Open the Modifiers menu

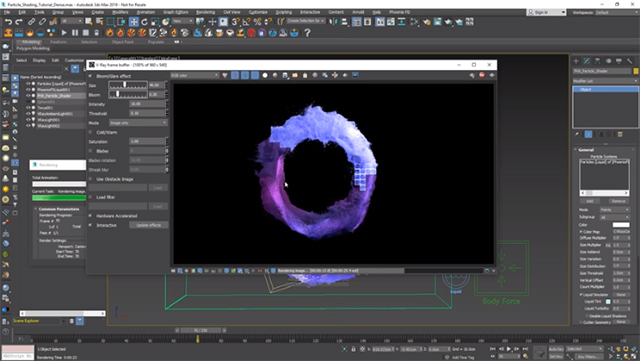pos(120,12)
